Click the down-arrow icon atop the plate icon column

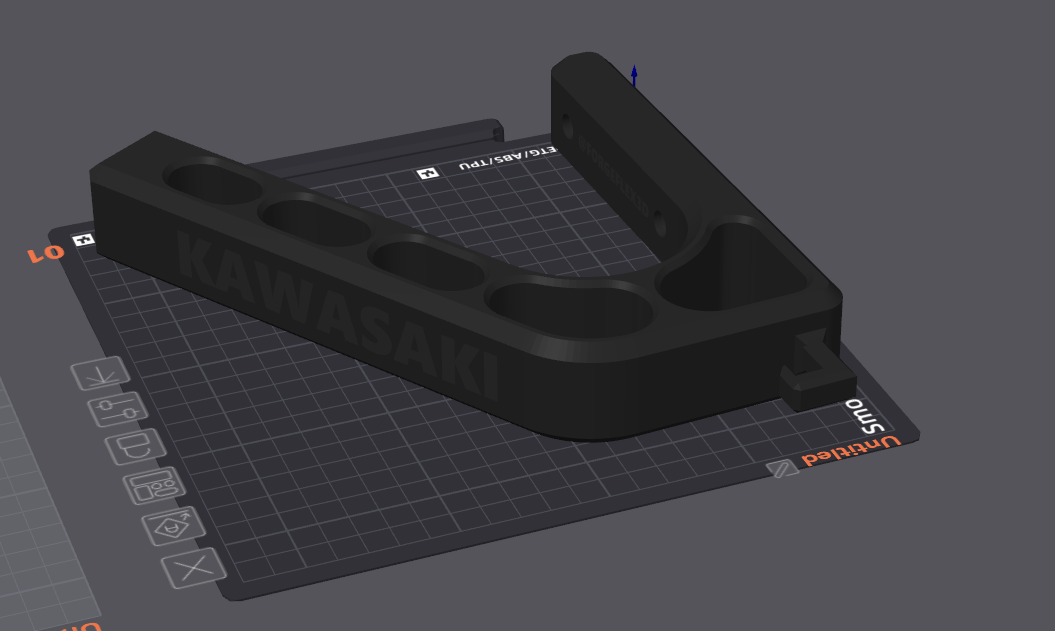[x=100, y=374]
